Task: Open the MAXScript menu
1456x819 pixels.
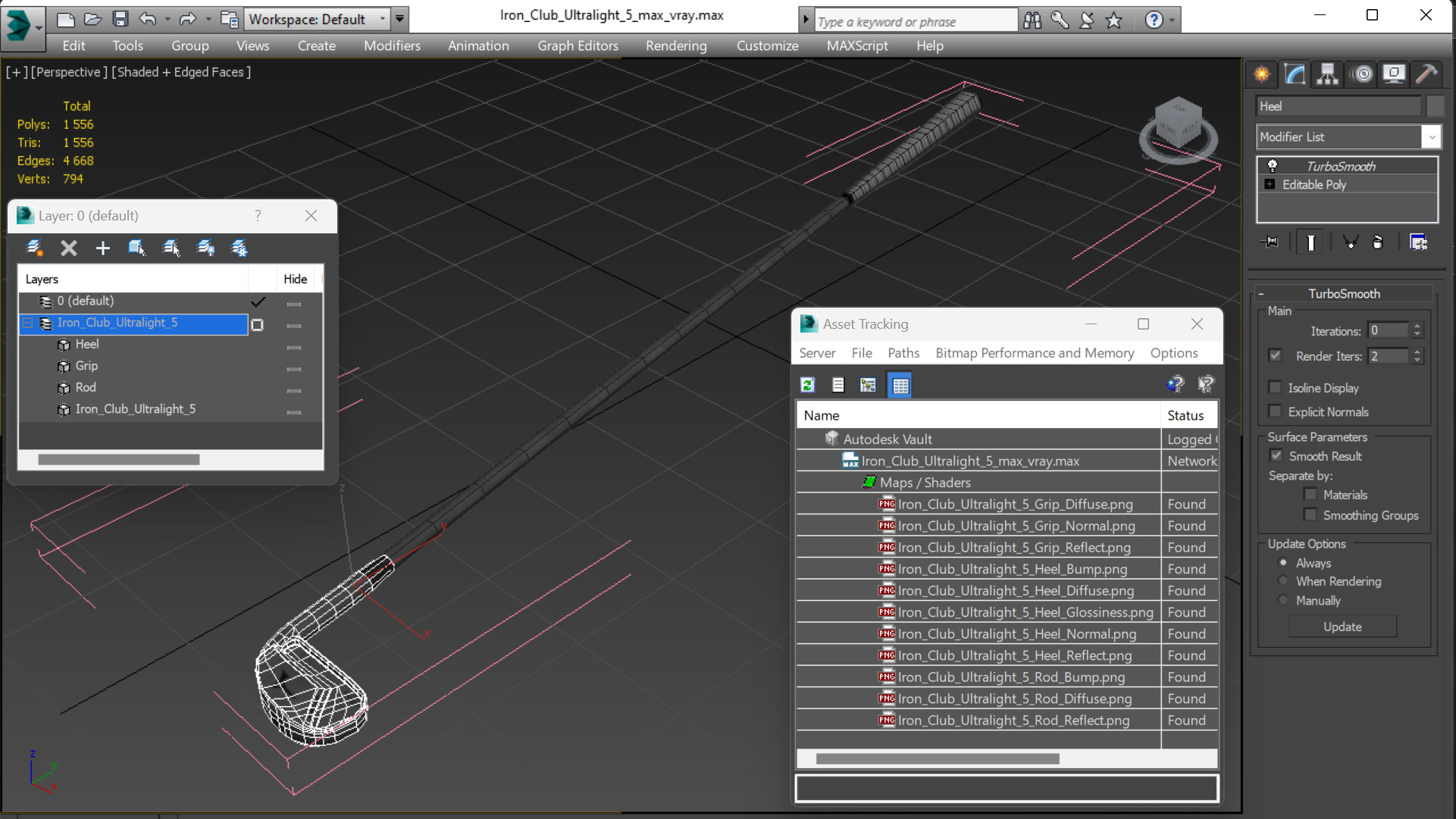Action: pos(857,45)
